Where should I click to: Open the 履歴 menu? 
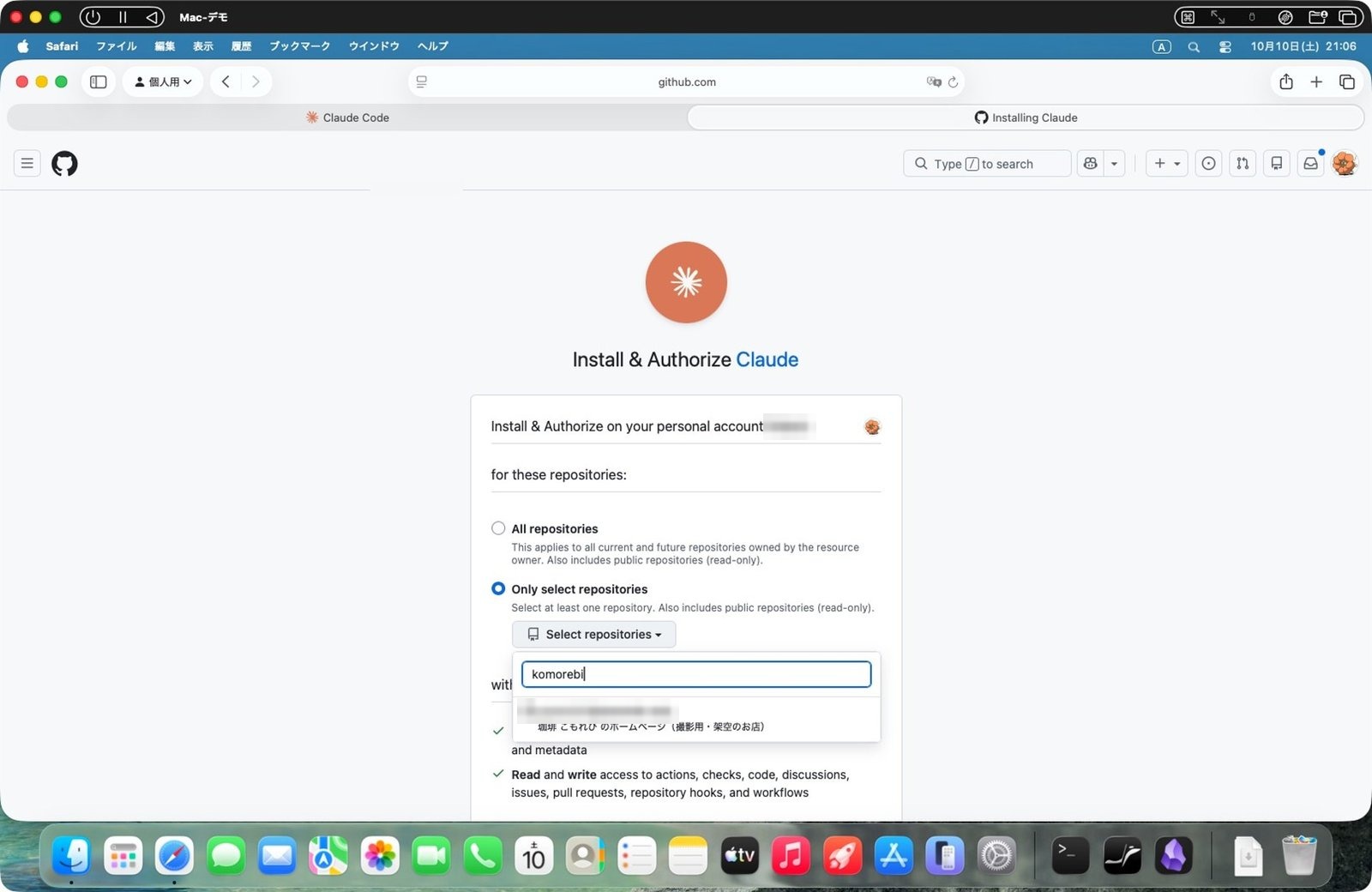[241, 46]
